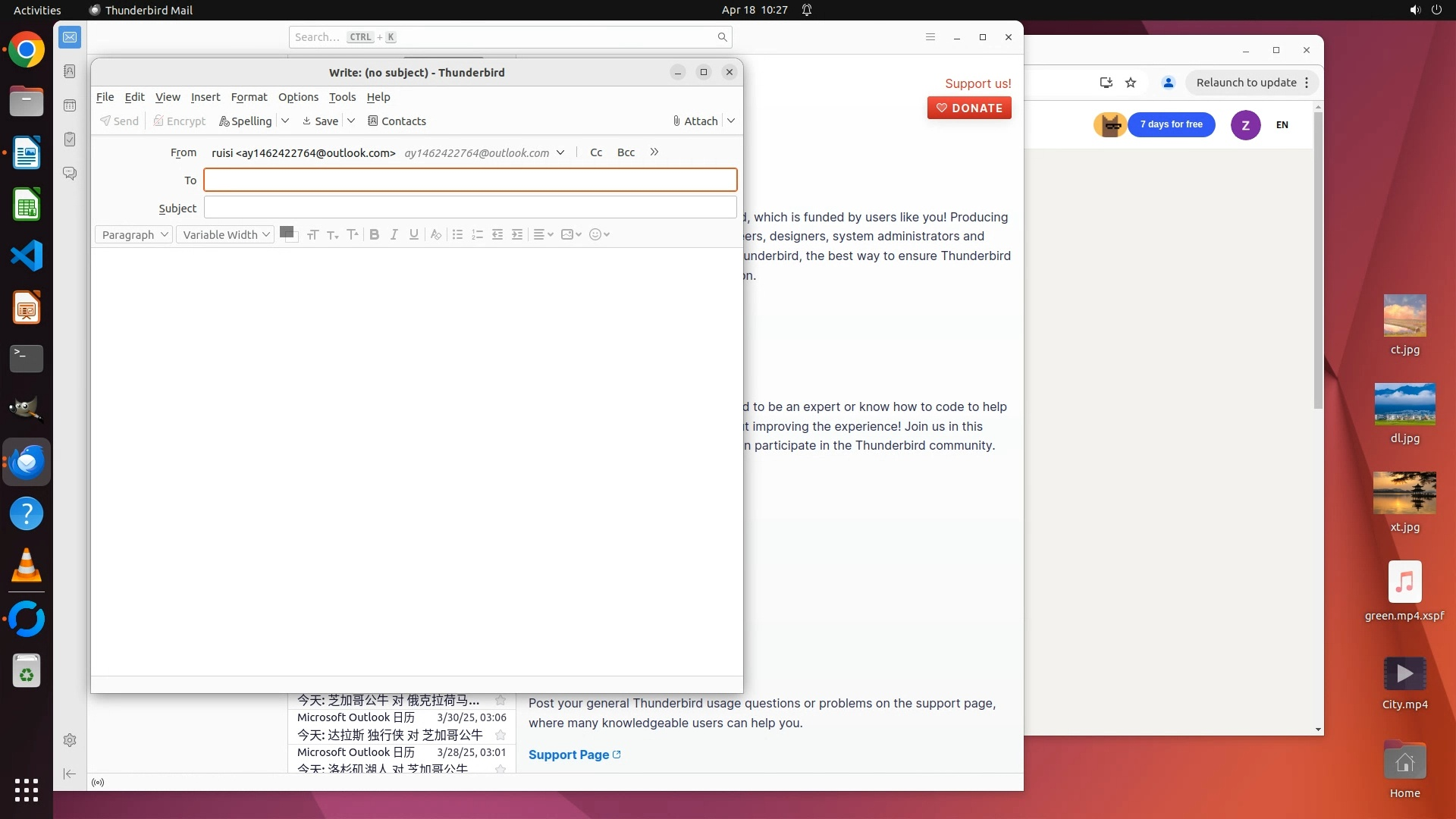
Task: Open the insert image menu icon
Action: click(x=570, y=235)
